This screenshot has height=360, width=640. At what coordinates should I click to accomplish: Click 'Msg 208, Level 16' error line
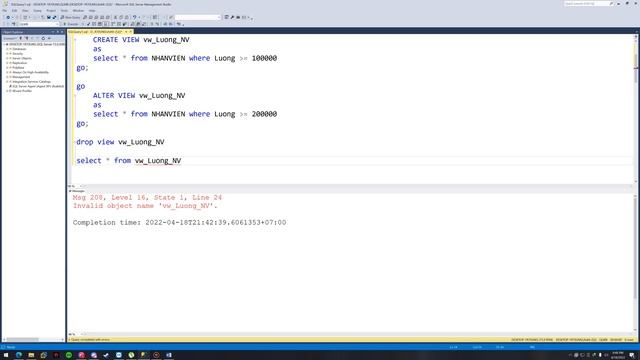coord(147,198)
